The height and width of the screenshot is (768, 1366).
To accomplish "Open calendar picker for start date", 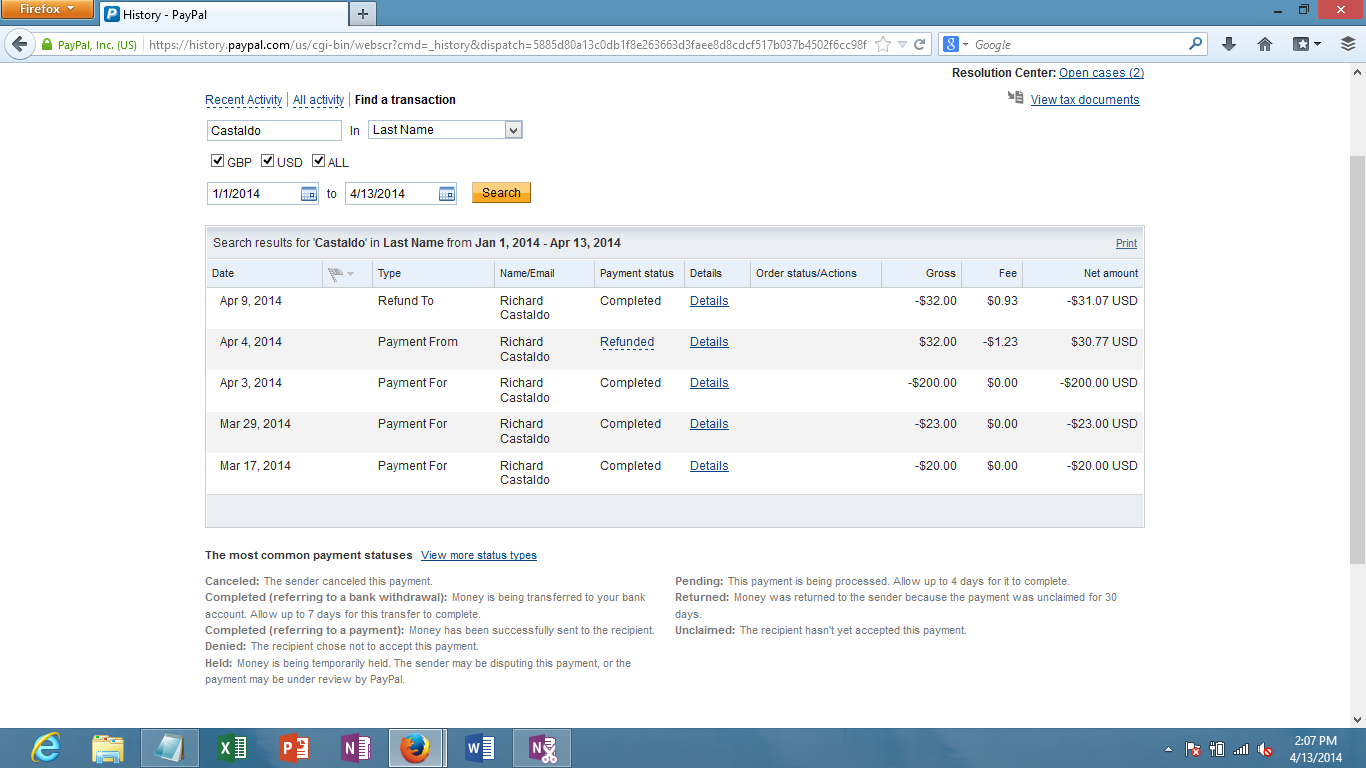I will [x=309, y=194].
